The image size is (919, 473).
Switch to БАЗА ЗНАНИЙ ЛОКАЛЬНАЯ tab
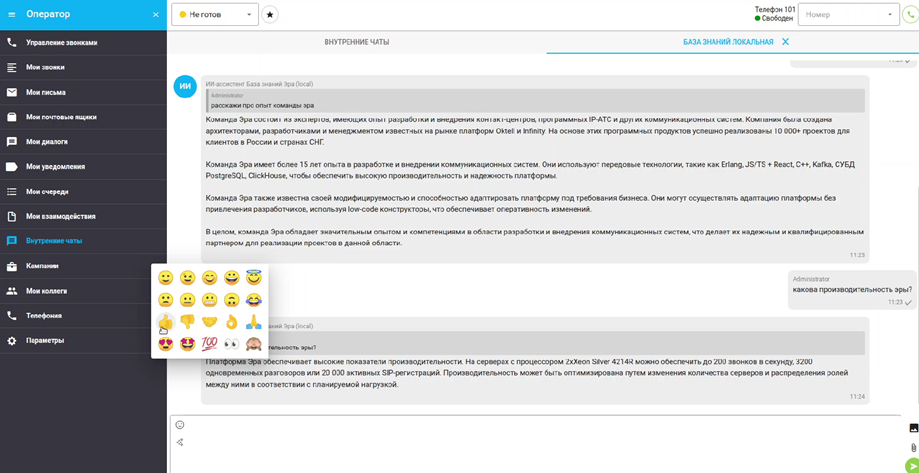pos(728,42)
